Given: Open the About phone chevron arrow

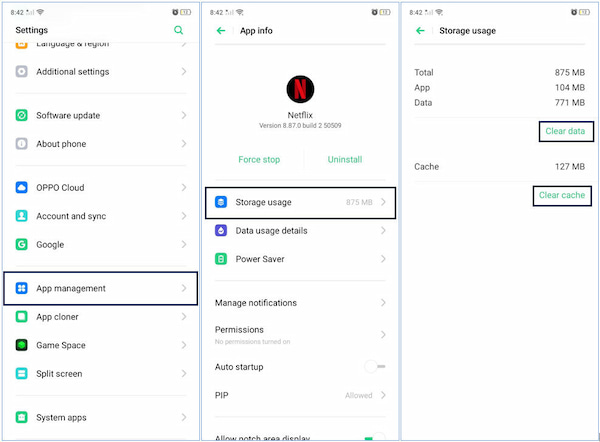Looking at the screenshot, I should 184,144.
